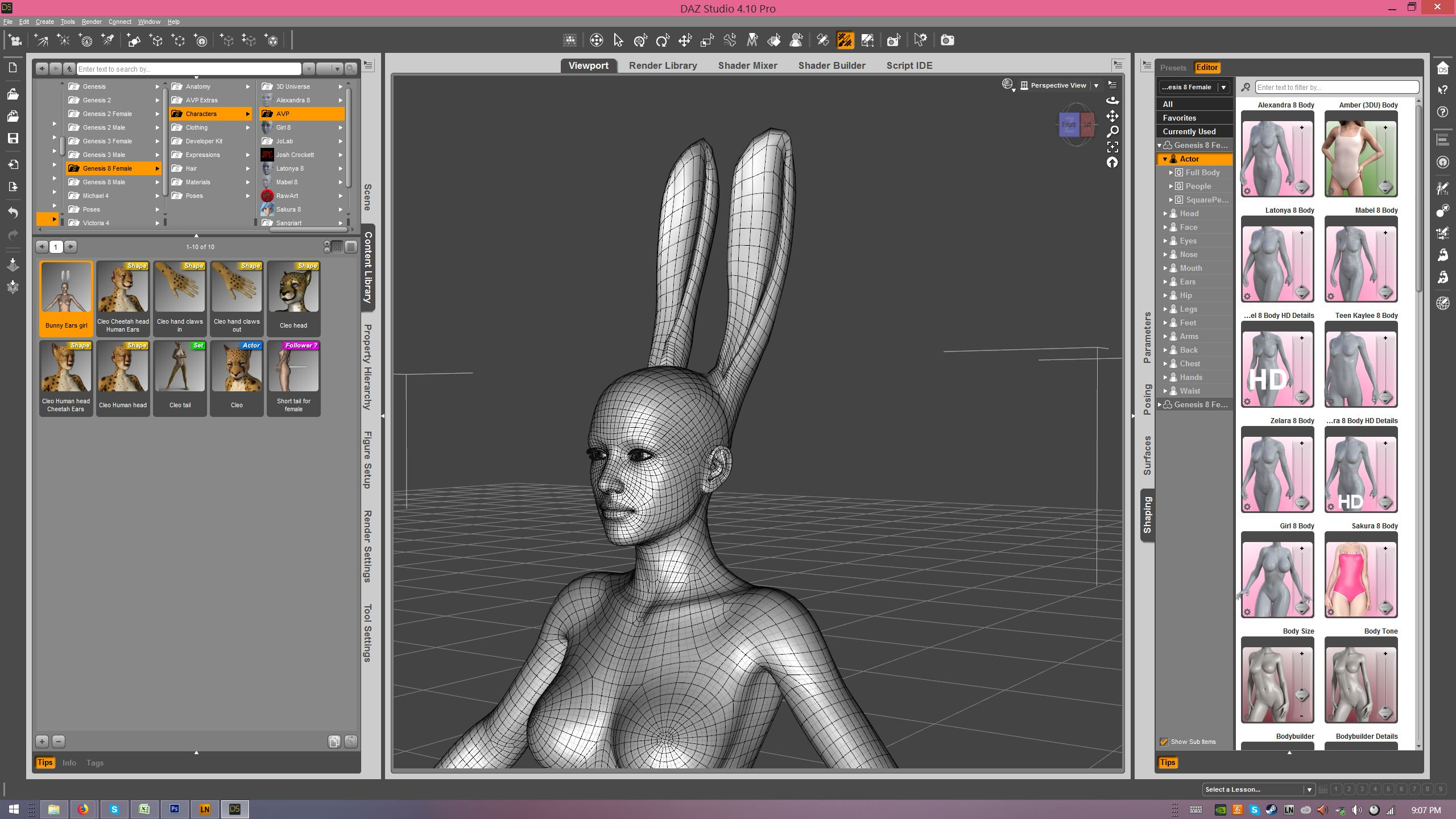This screenshot has width=1456, height=819.
Task: Click the Render camera icon
Action: (x=947, y=40)
